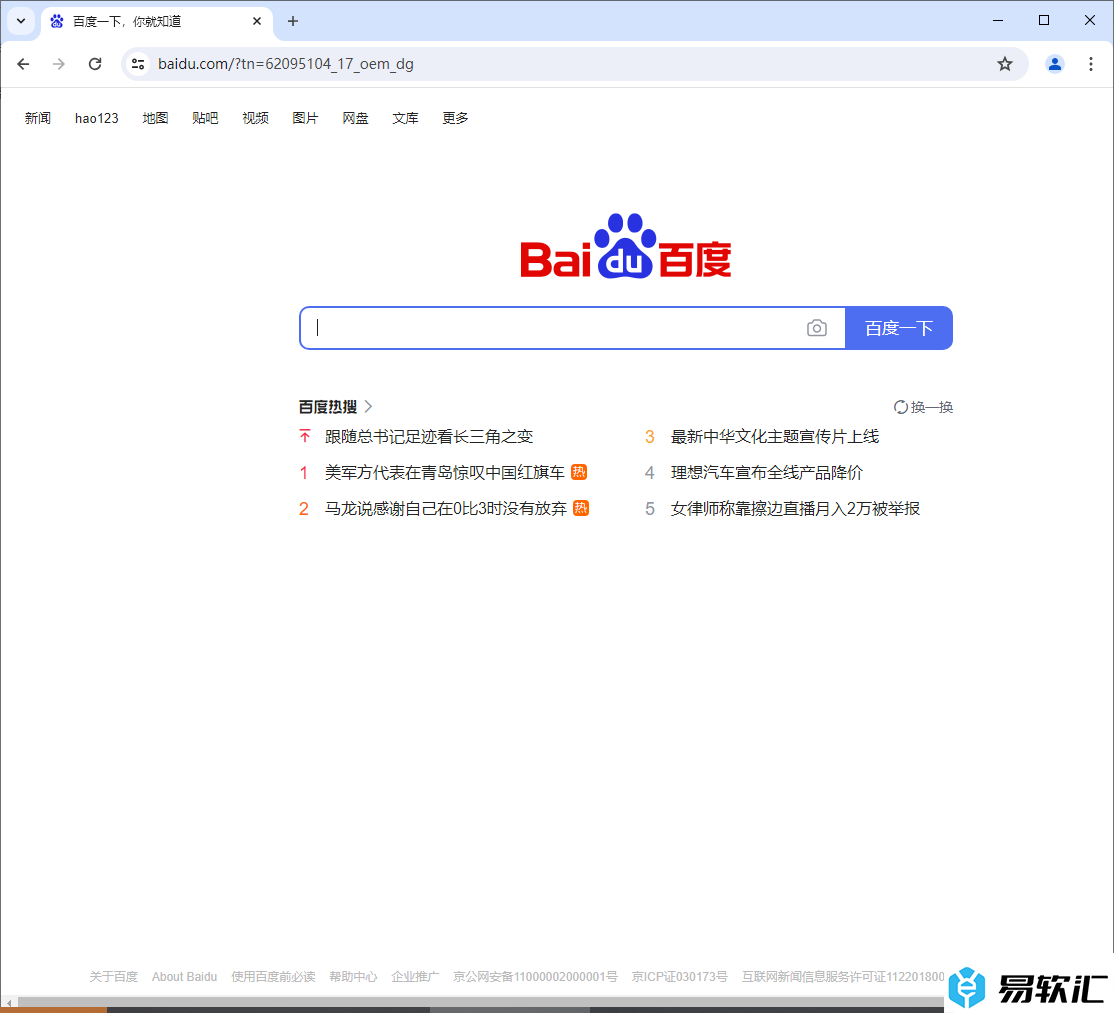Click the browser forward arrow
Image resolution: width=1114 pixels, height=1013 pixels.
pyautogui.click(x=59, y=64)
